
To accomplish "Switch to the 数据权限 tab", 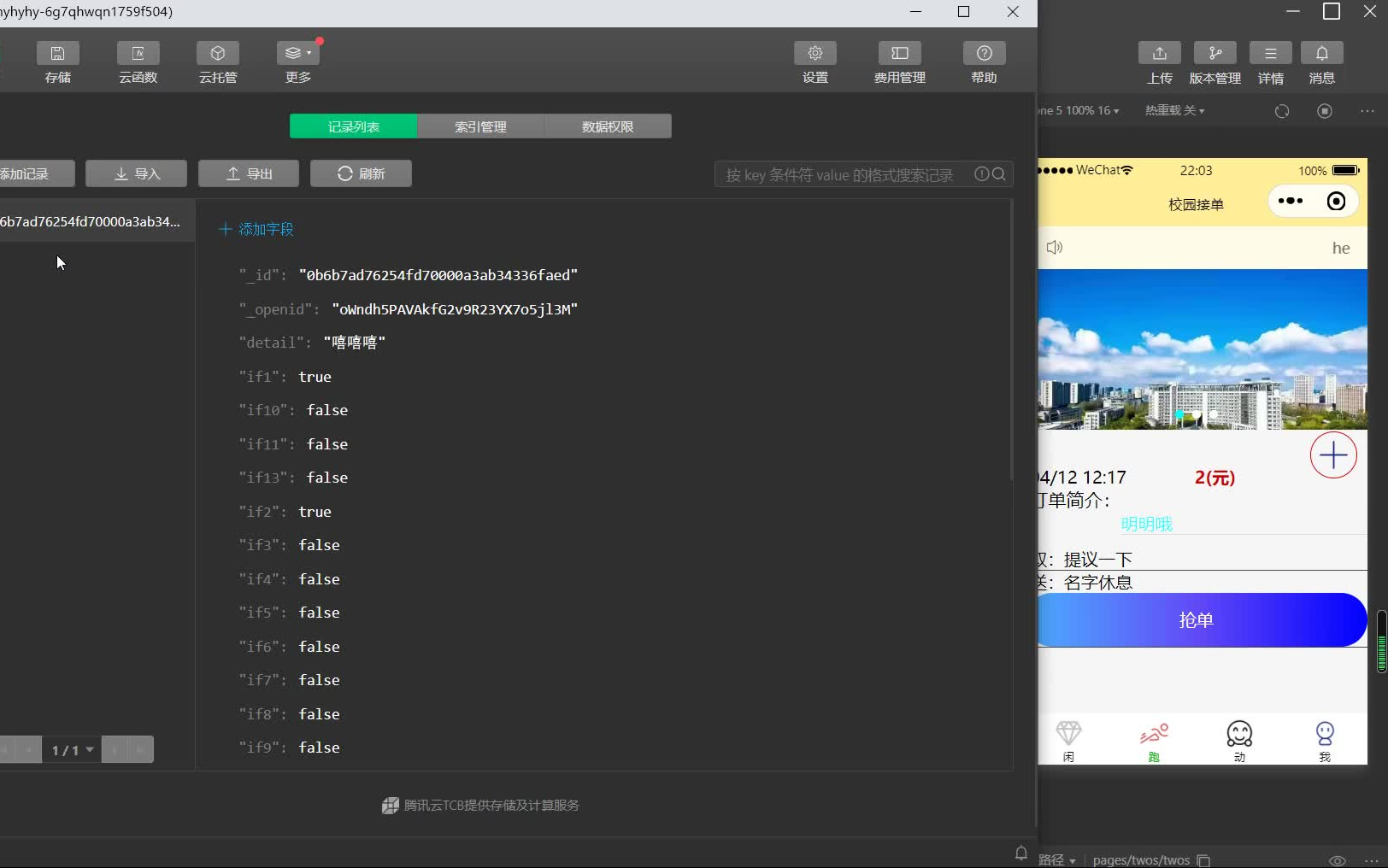I will [x=608, y=126].
